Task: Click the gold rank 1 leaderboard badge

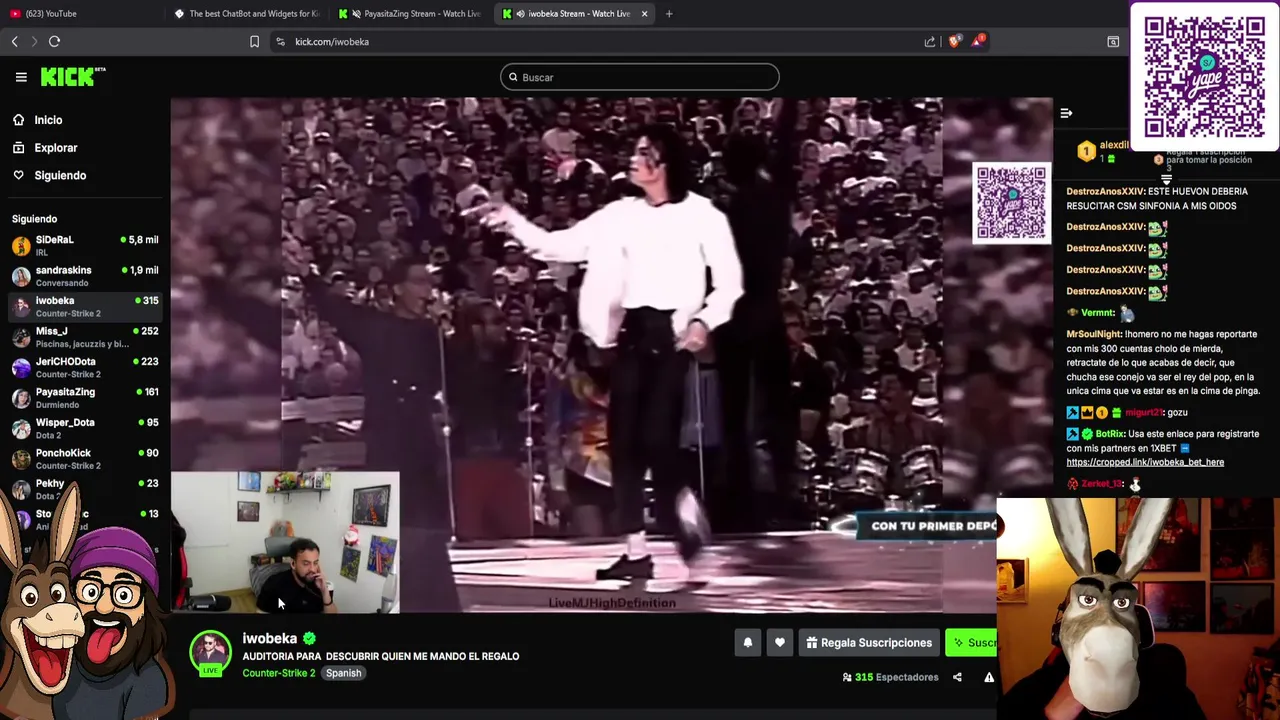Action: [x=1086, y=152]
